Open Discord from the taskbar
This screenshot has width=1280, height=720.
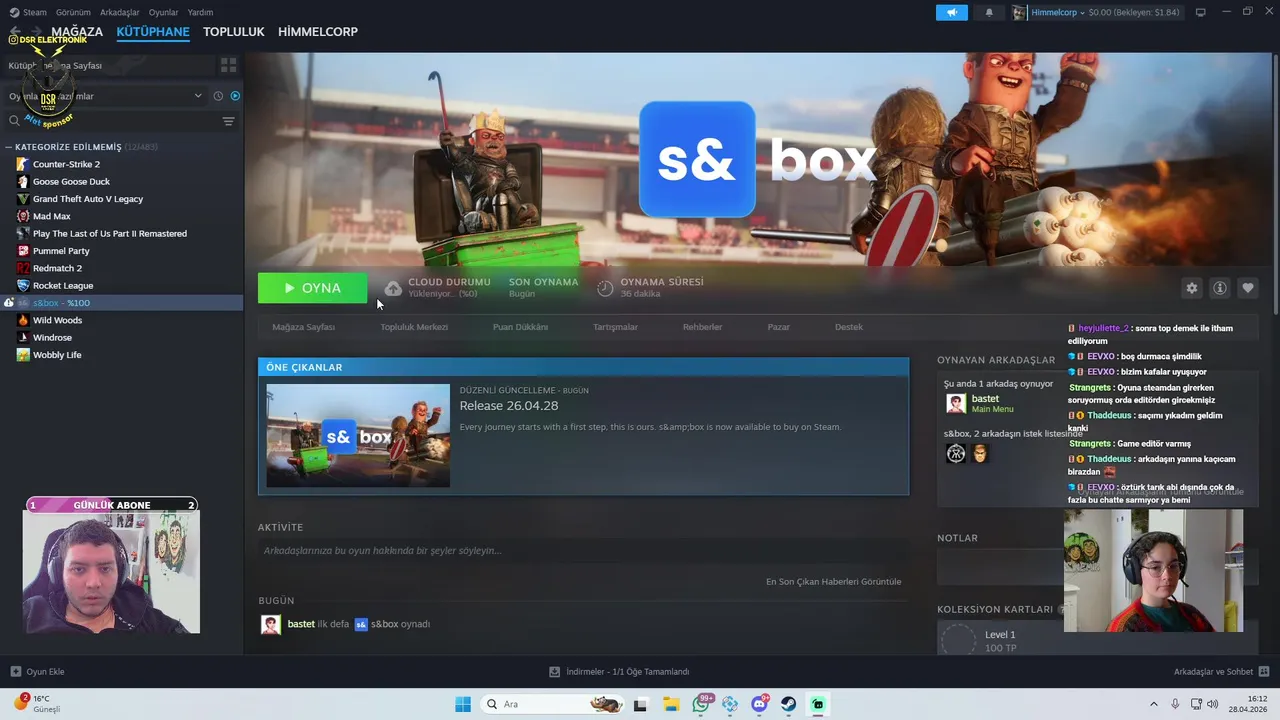(x=759, y=704)
